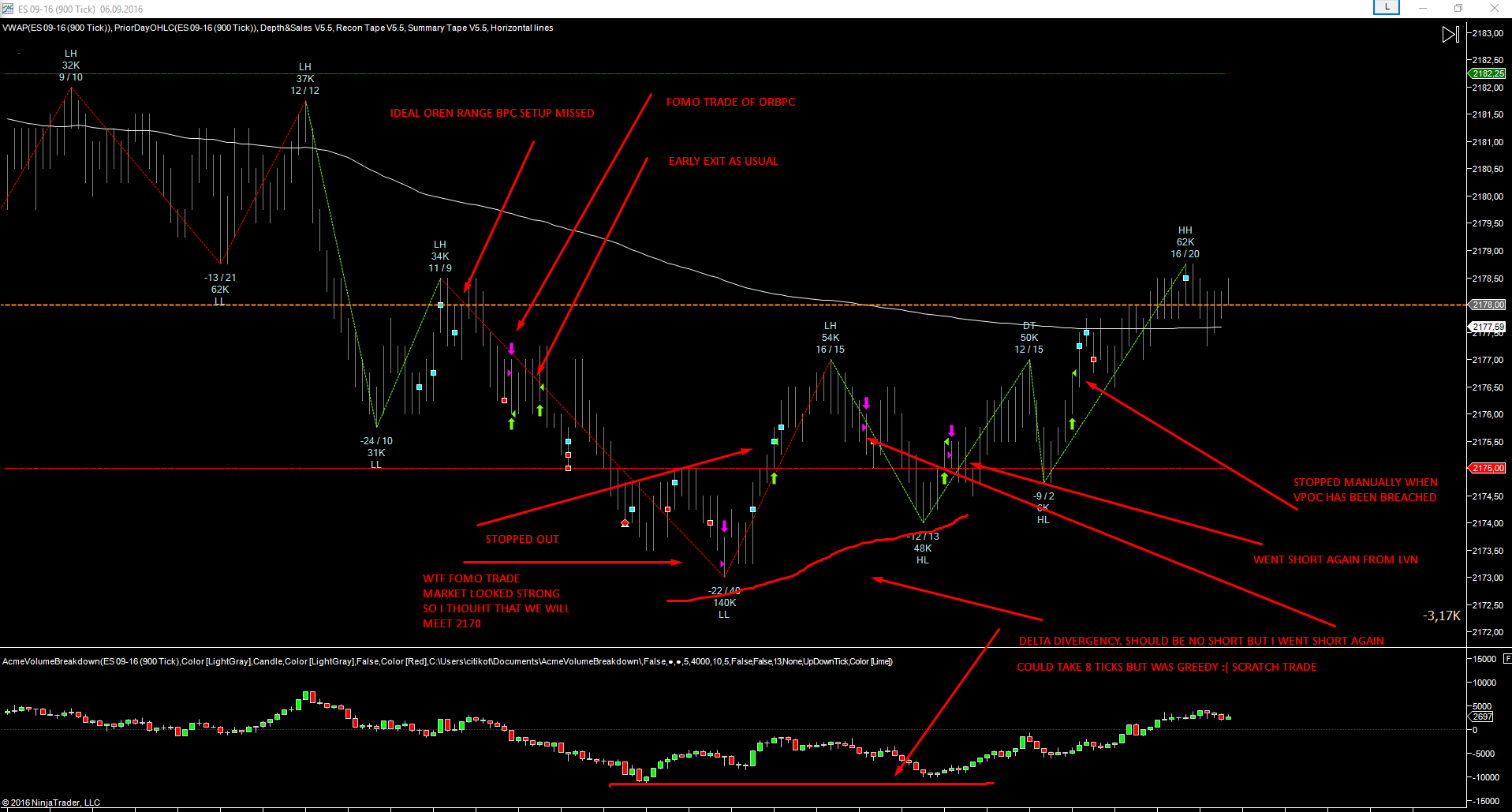Click the '32K' swing volume label
Image resolution: width=1512 pixels, height=812 pixels.
pos(71,65)
